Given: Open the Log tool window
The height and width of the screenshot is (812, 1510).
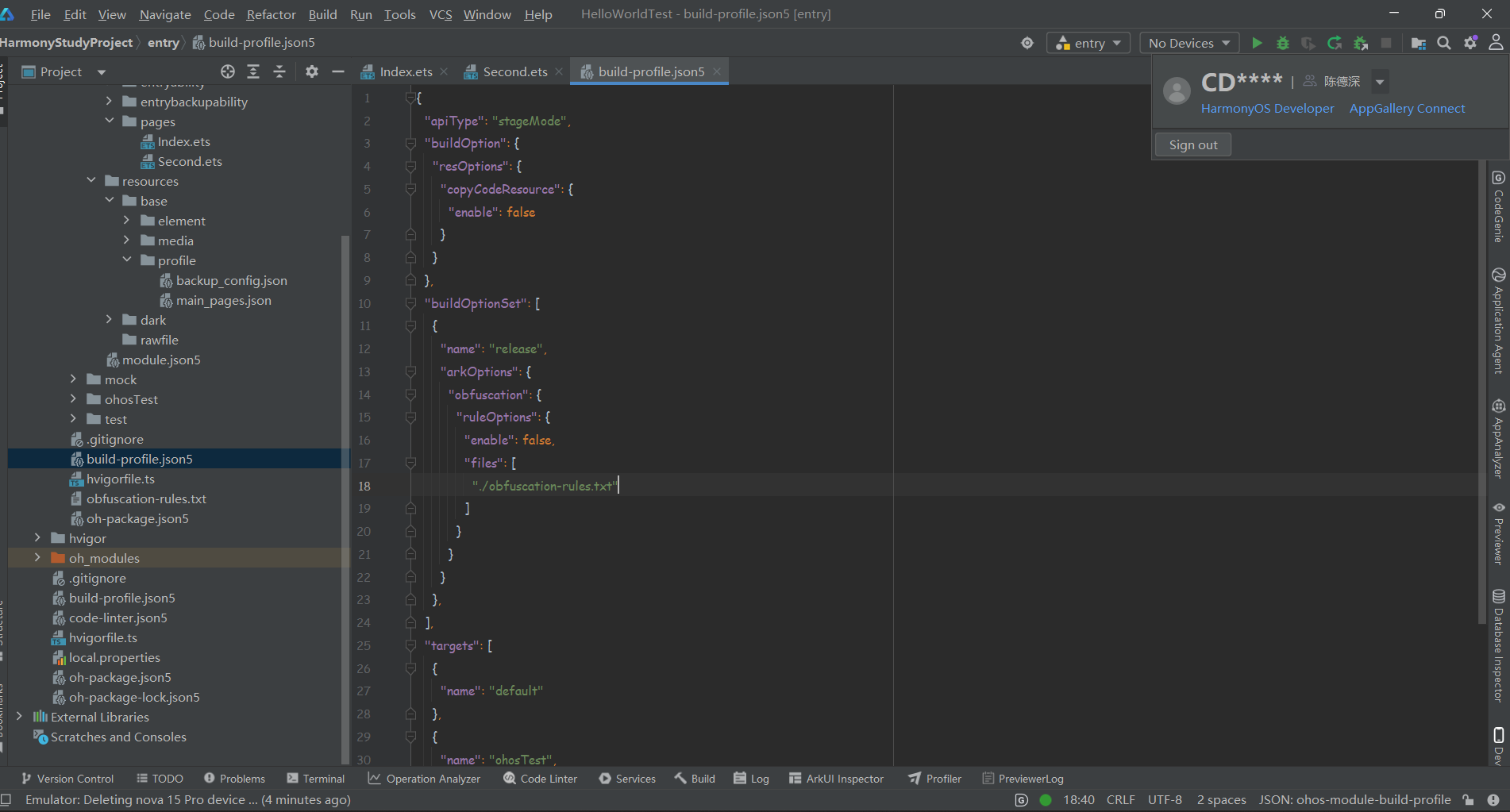Looking at the screenshot, I should [751, 779].
